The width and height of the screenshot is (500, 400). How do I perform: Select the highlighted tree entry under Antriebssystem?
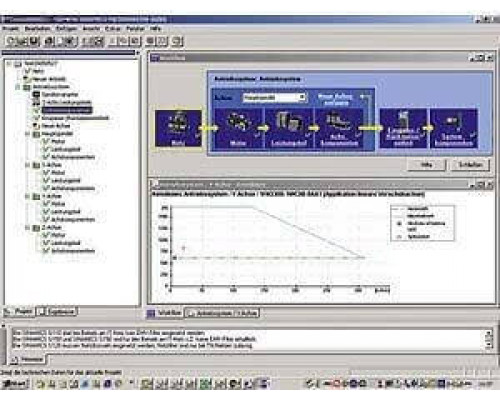(x=67, y=110)
